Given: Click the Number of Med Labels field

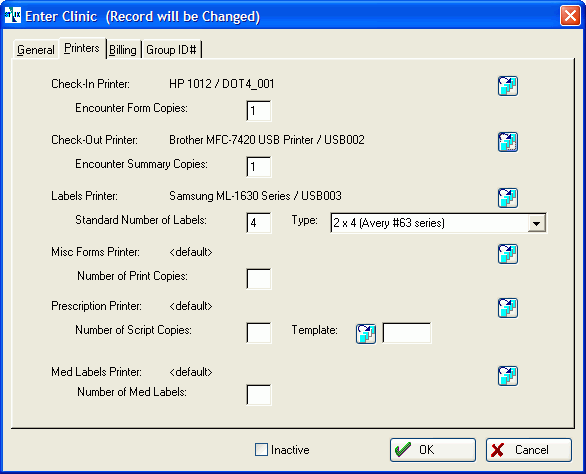Looking at the screenshot, I should coord(259,395).
